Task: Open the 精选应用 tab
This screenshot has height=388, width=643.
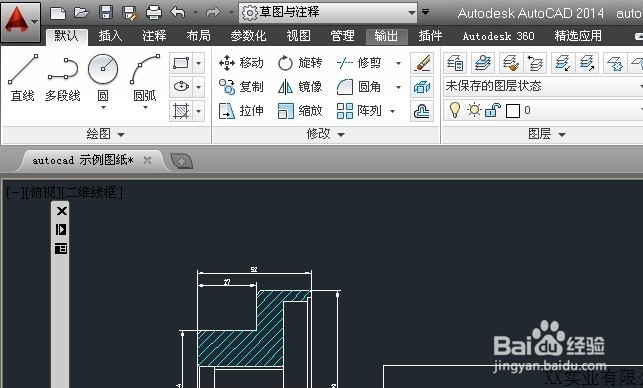Action: (578, 36)
